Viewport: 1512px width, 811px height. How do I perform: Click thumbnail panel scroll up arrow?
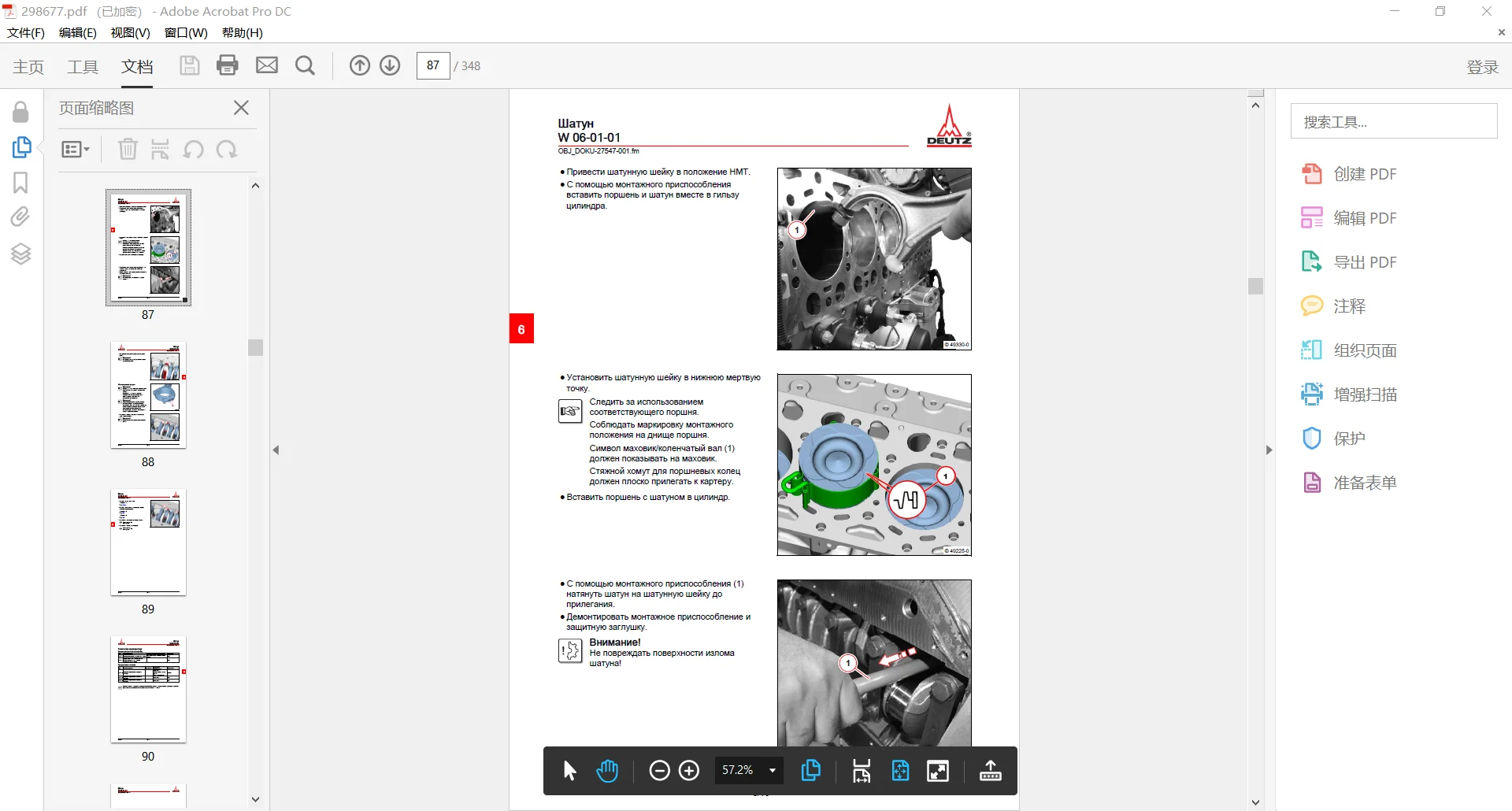coord(255,186)
